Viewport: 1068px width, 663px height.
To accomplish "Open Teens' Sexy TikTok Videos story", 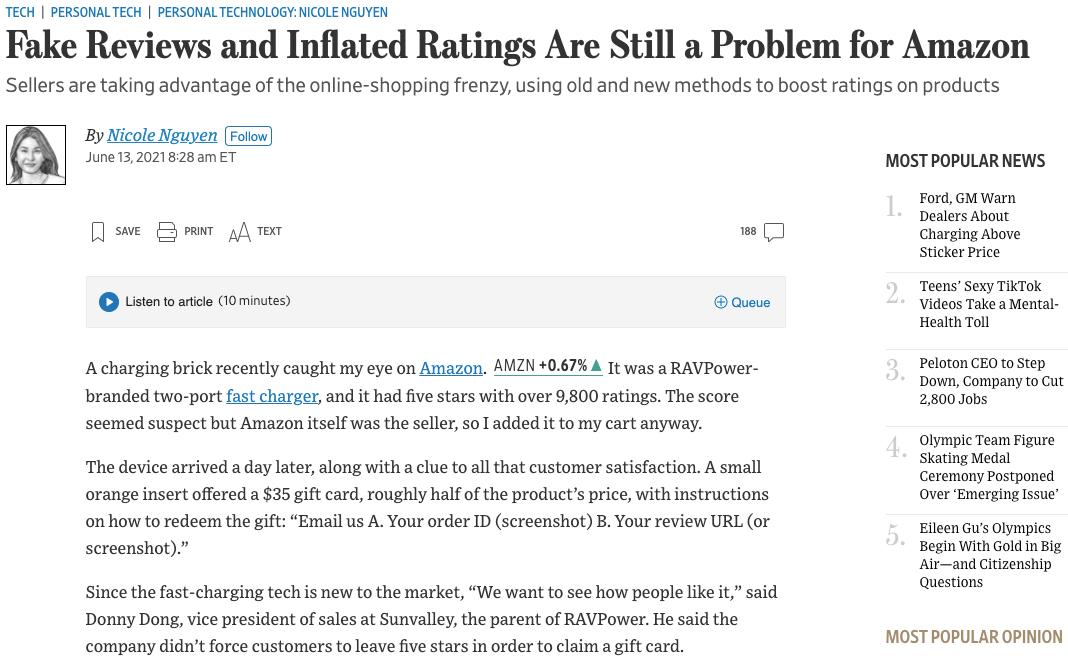I will (988, 304).
